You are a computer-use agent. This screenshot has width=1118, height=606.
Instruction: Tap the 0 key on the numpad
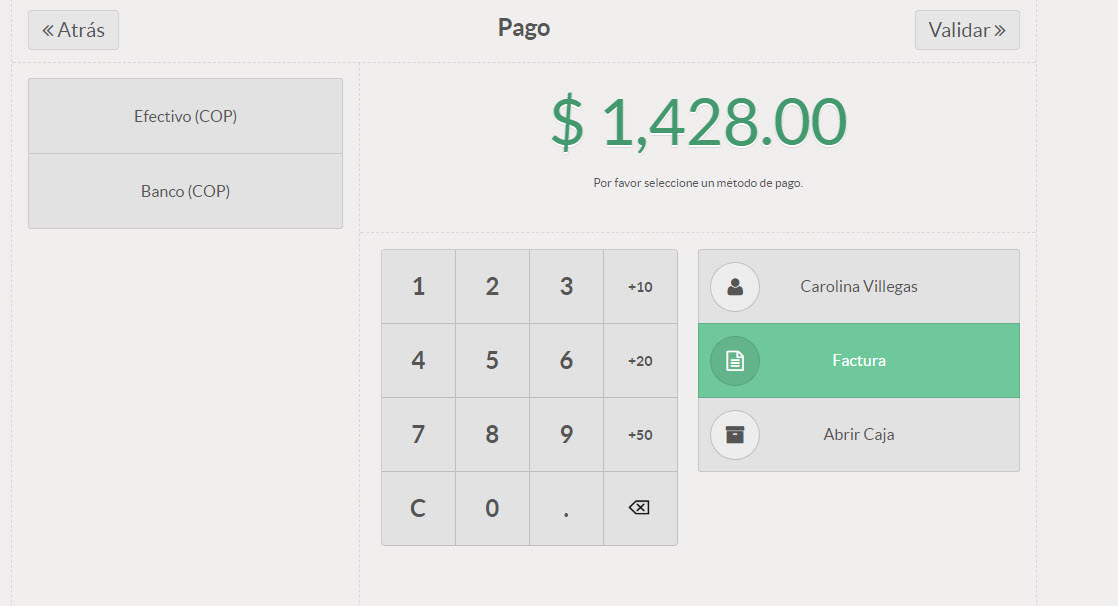(492, 509)
